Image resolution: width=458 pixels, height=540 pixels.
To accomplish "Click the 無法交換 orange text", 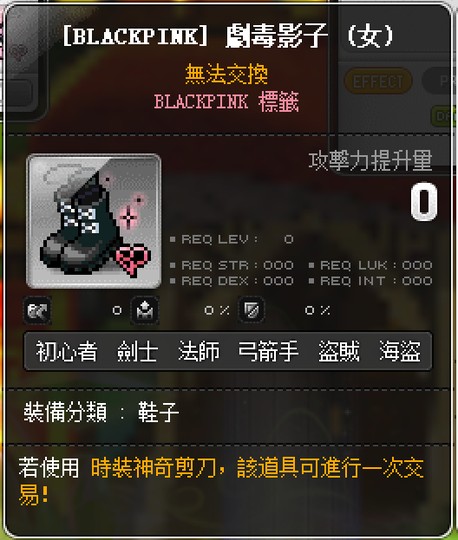I will click(x=226, y=74).
